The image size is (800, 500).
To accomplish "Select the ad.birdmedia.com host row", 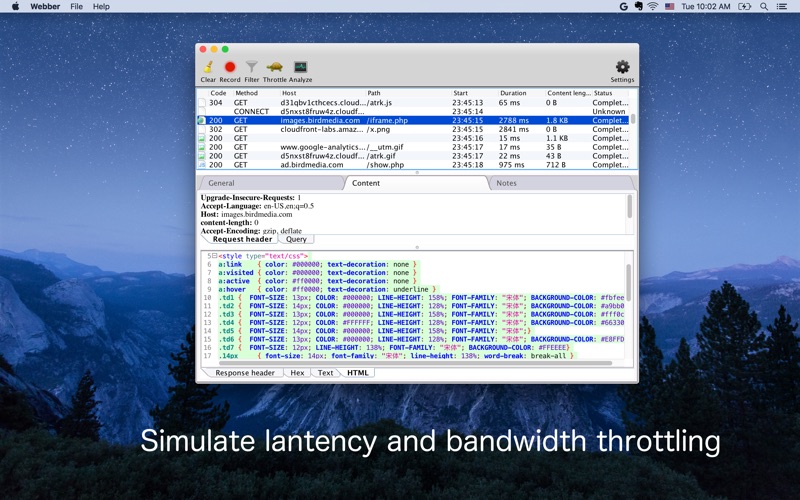I will point(413,165).
